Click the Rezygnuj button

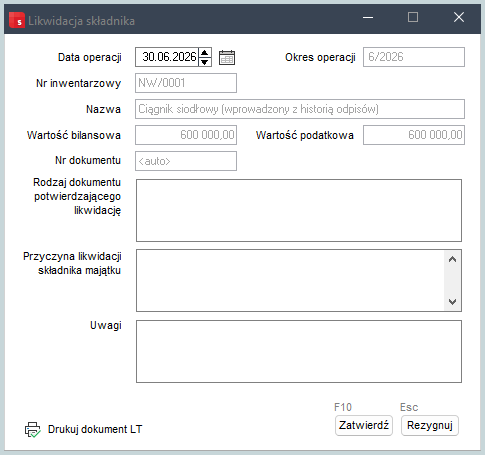click(430, 425)
